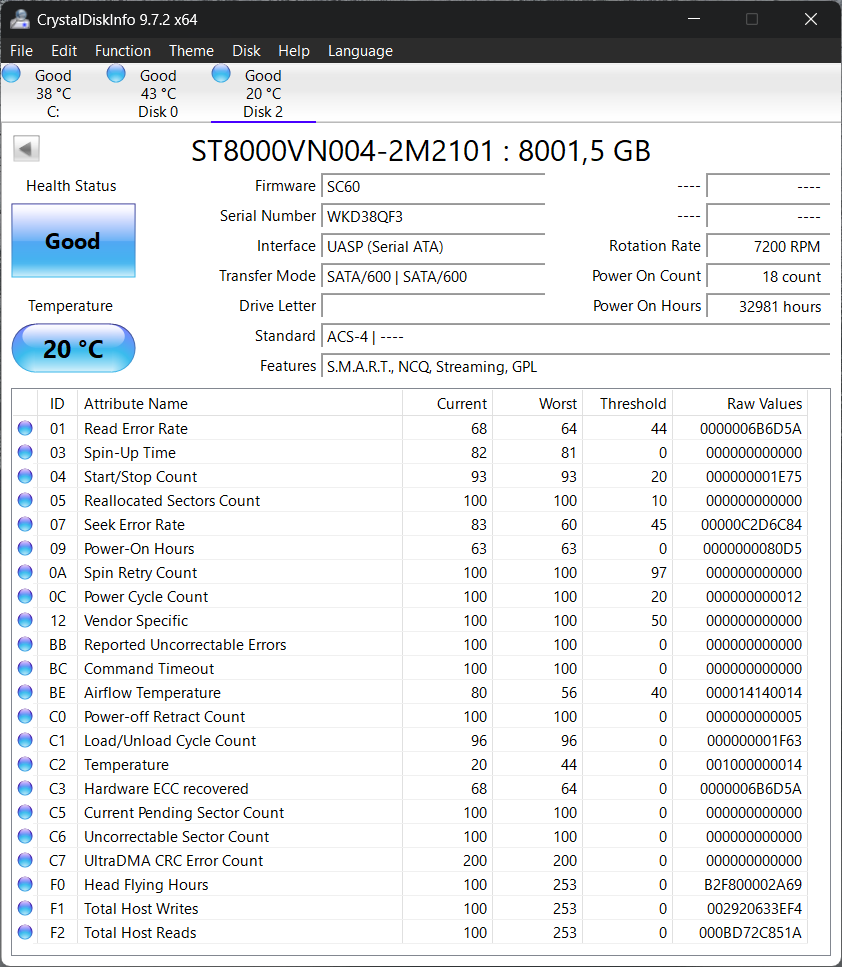Screen dimensions: 842x967
Task: Open the Theme menu
Action: pos(191,51)
